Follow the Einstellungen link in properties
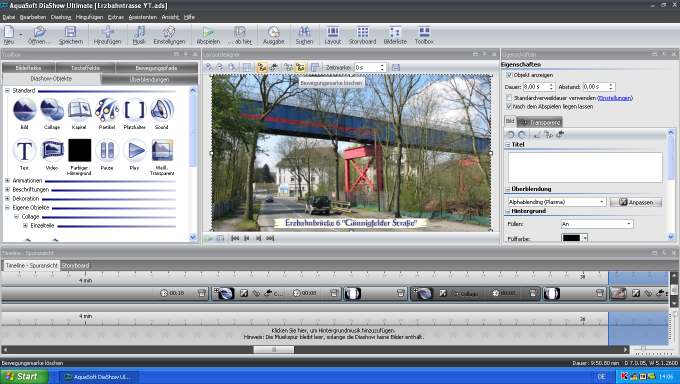 (x=615, y=98)
